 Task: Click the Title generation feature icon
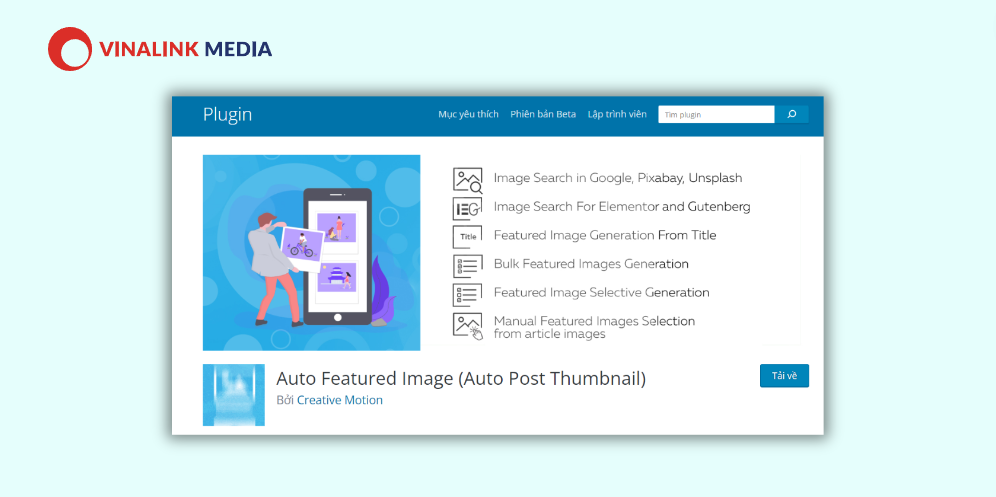coord(468,236)
